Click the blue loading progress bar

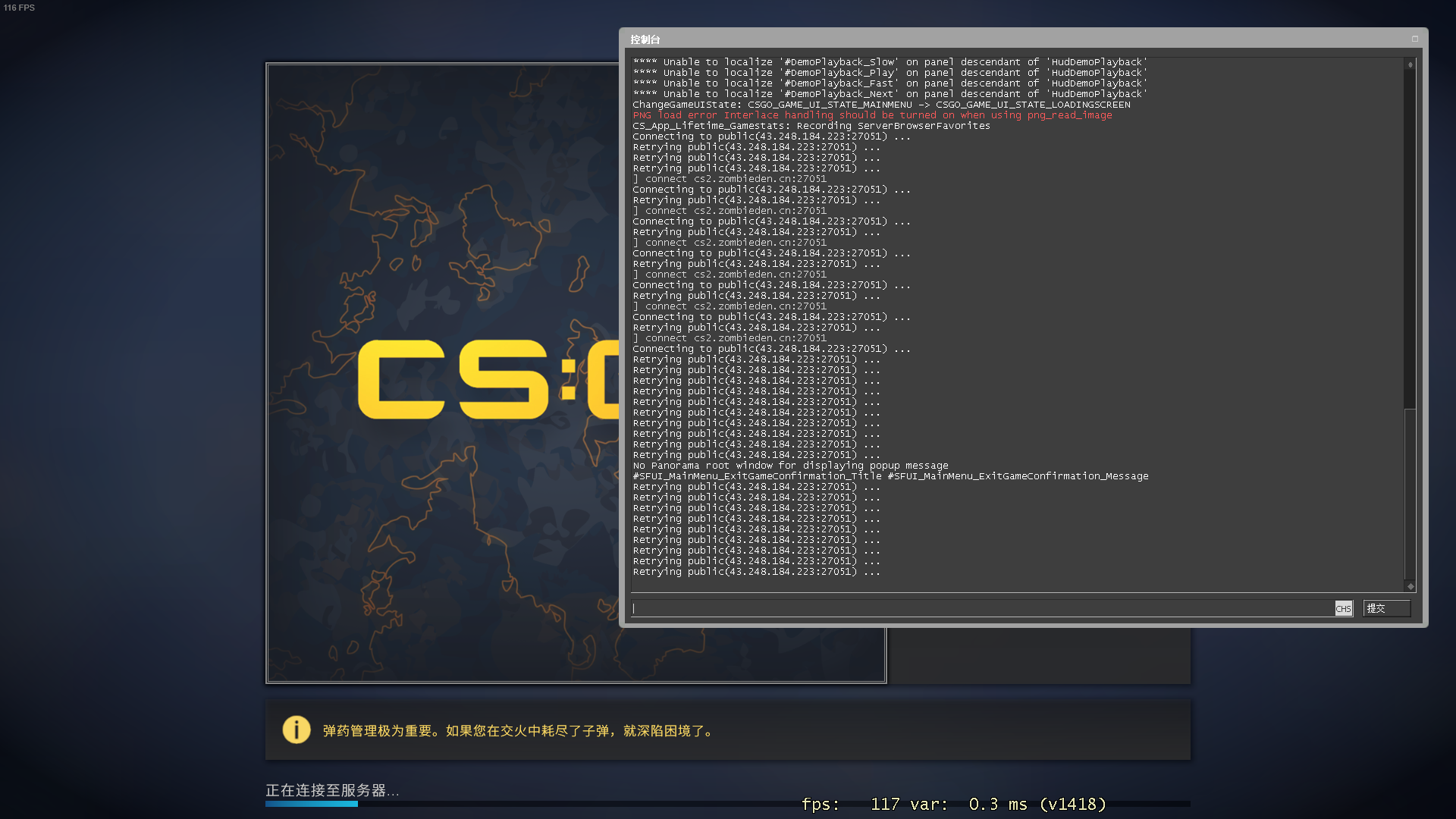coord(312,804)
